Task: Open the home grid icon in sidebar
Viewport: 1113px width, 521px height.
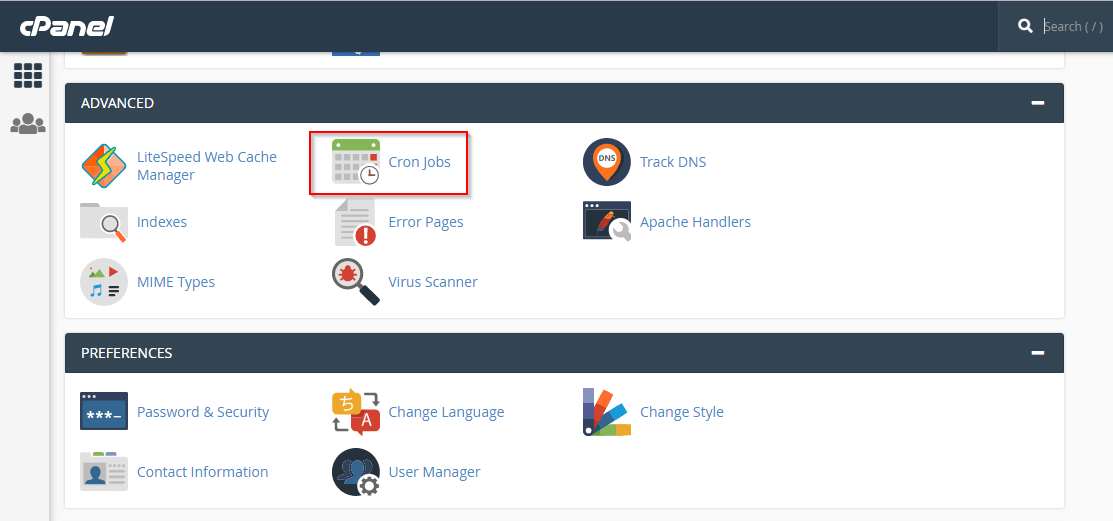Action: pyautogui.click(x=28, y=75)
